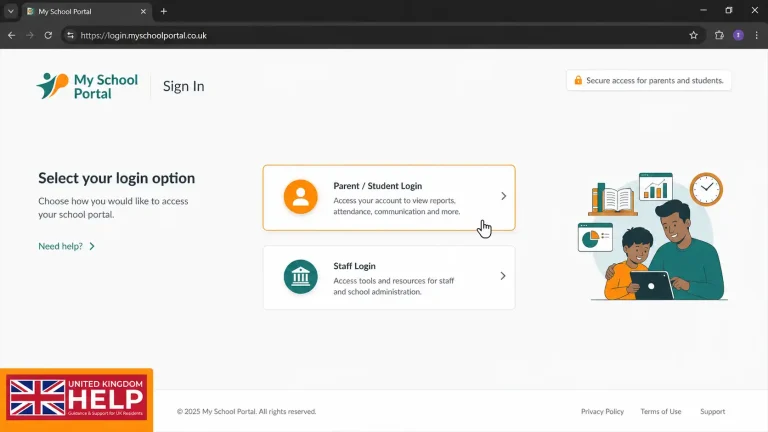Click the chevron on Staff Login card
Image resolution: width=768 pixels, height=432 pixels.
(503, 276)
